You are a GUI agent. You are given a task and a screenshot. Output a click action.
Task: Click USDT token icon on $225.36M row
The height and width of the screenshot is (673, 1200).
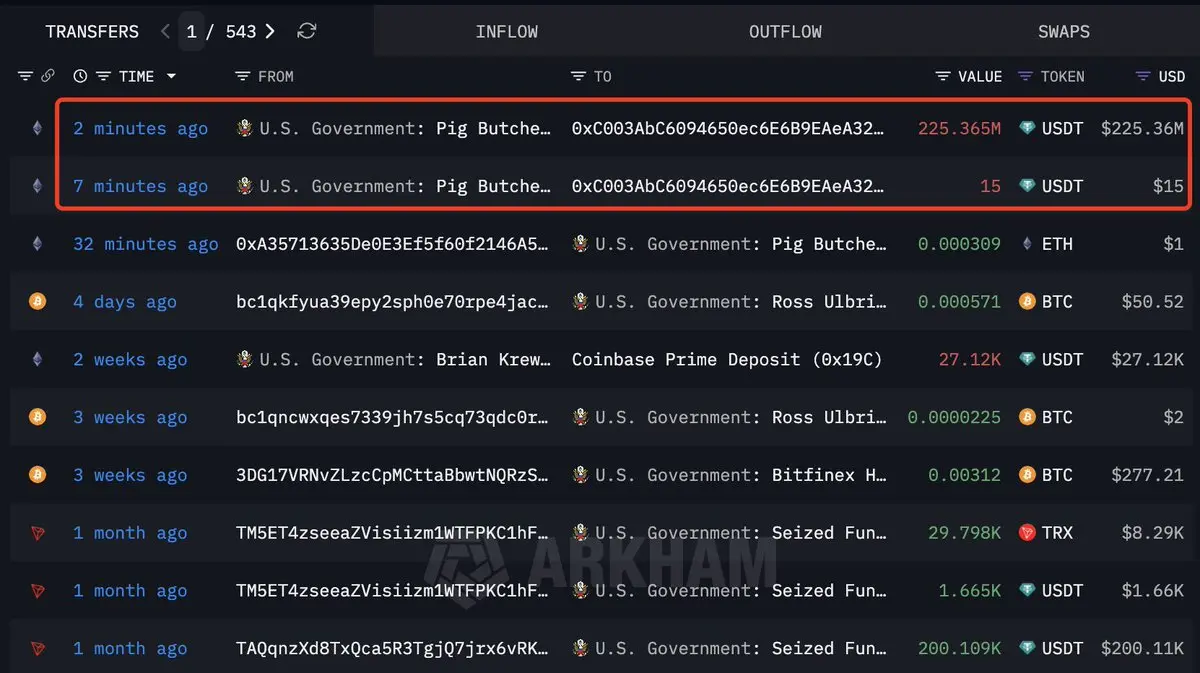click(1026, 128)
